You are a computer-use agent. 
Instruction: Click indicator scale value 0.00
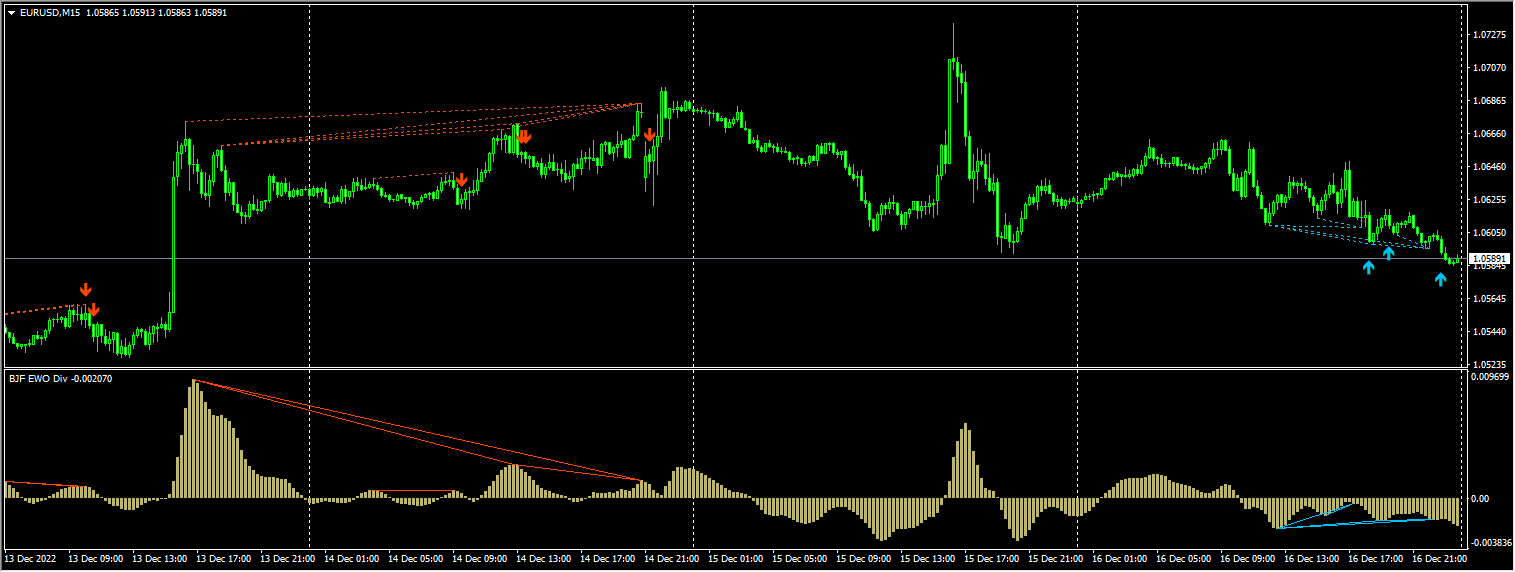pos(1481,498)
